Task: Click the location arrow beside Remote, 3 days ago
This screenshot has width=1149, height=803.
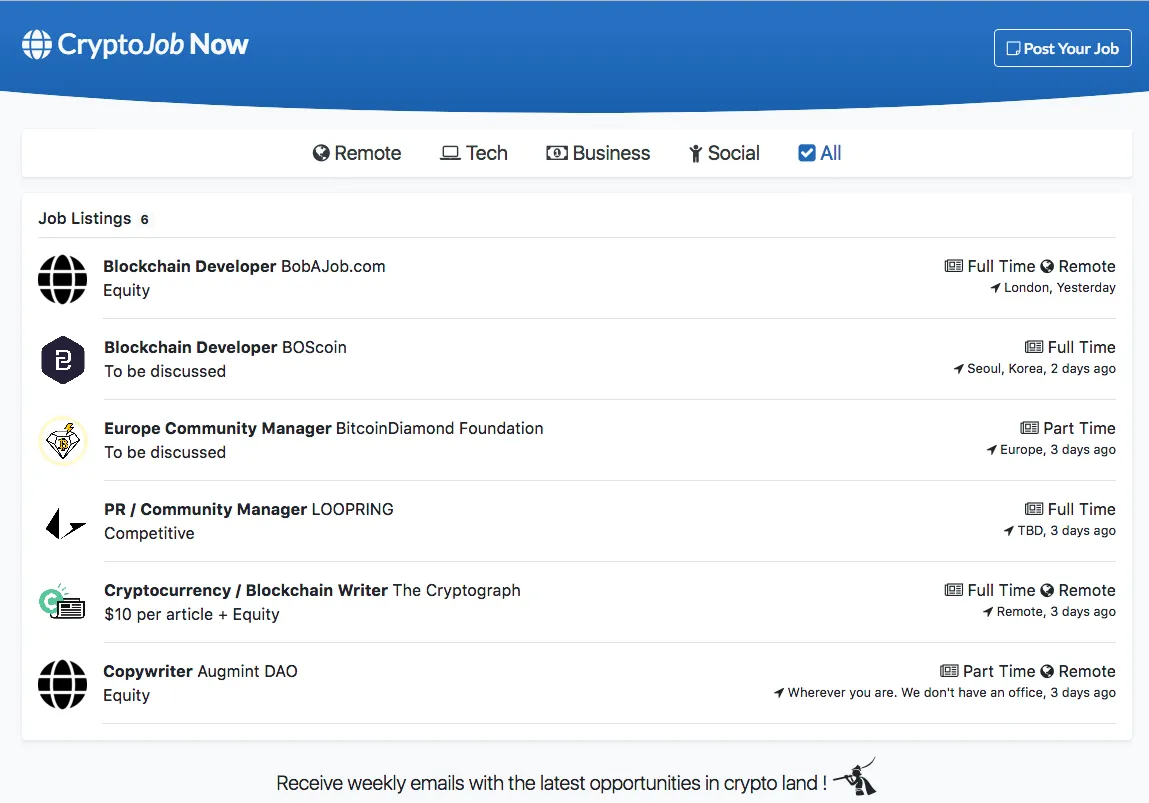Action: pos(988,612)
